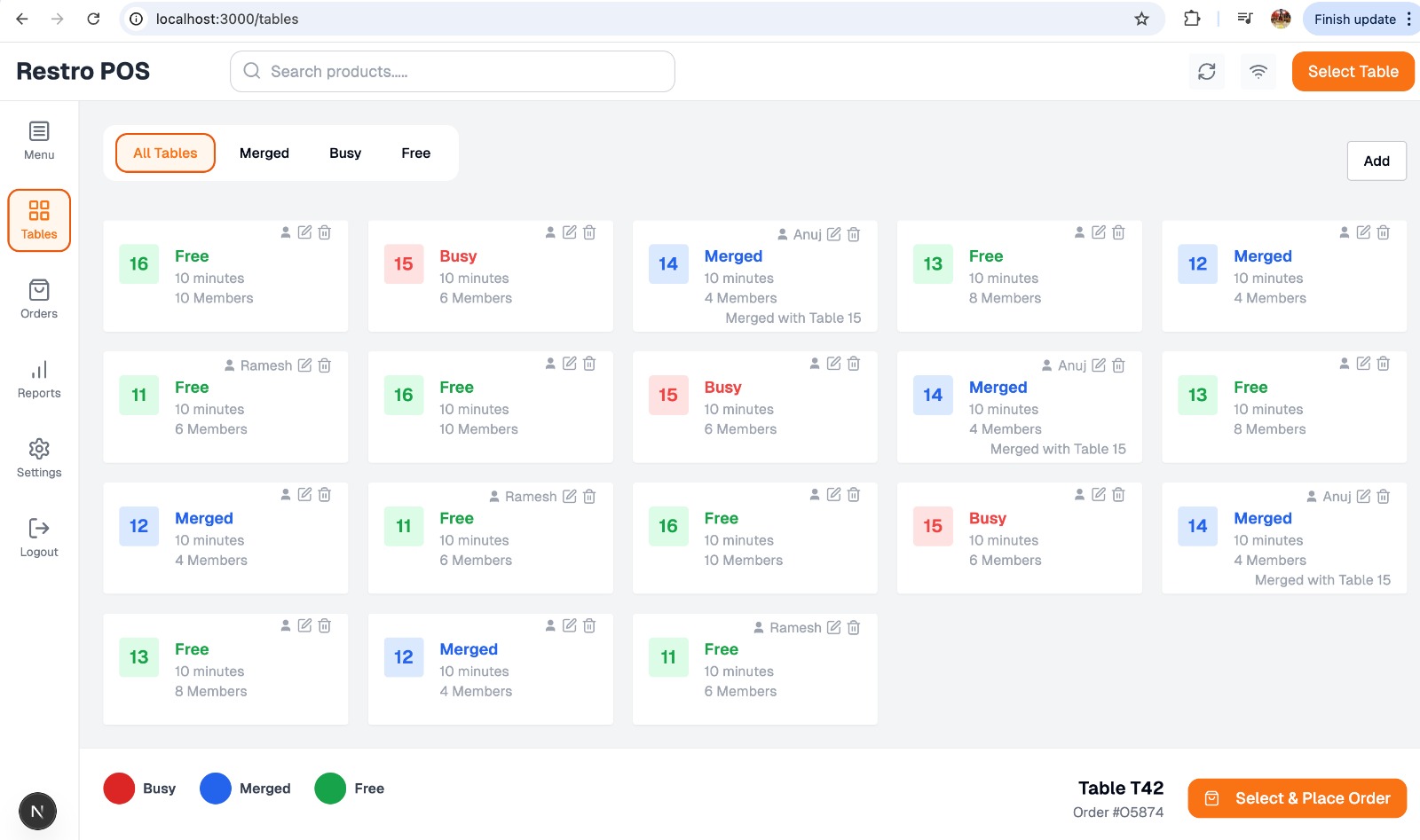Click the red Busy legend color circle
Screen dimensions: 1420x840
(x=119, y=789)
